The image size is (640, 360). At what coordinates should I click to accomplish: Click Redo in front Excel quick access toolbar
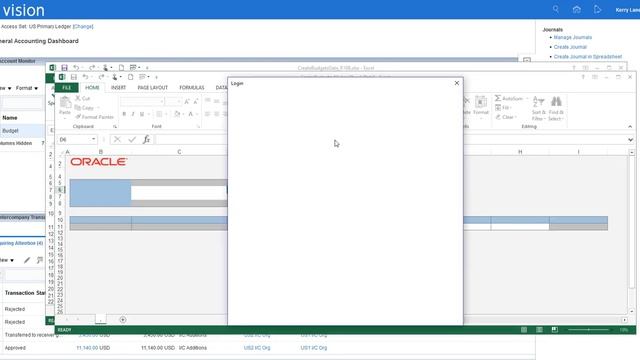coord(101,77)
